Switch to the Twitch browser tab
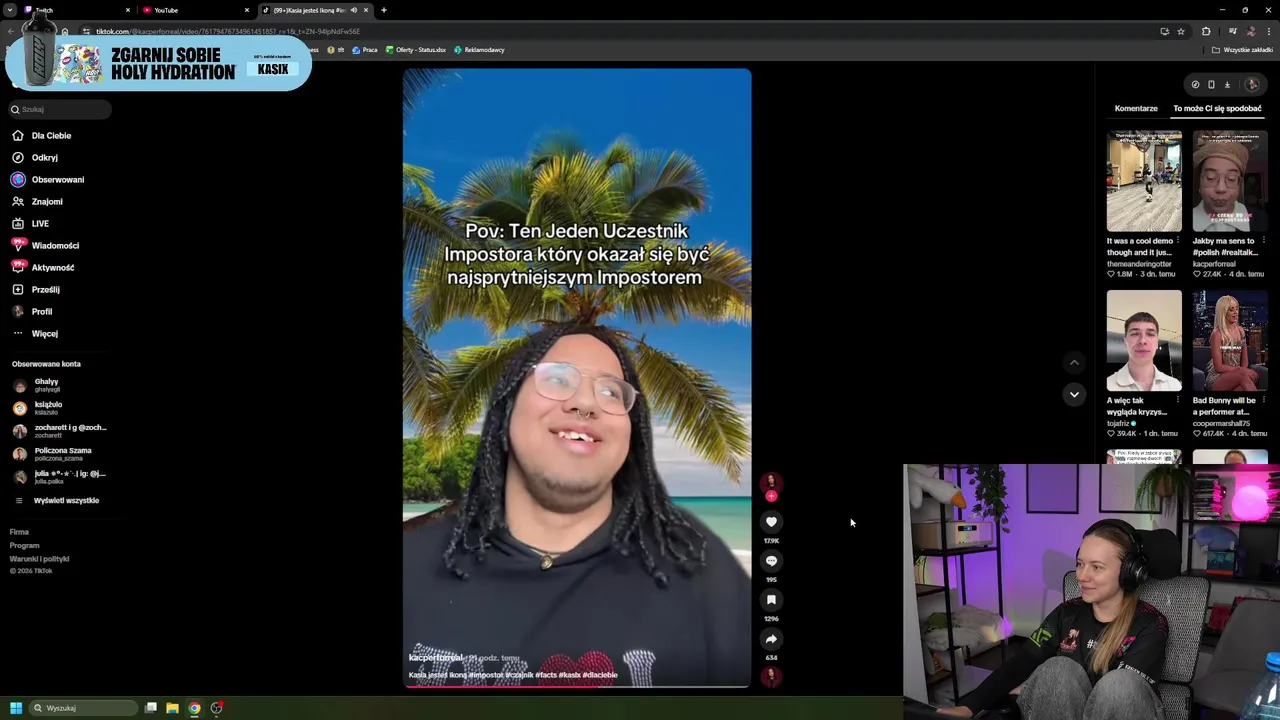 [76, 10]
